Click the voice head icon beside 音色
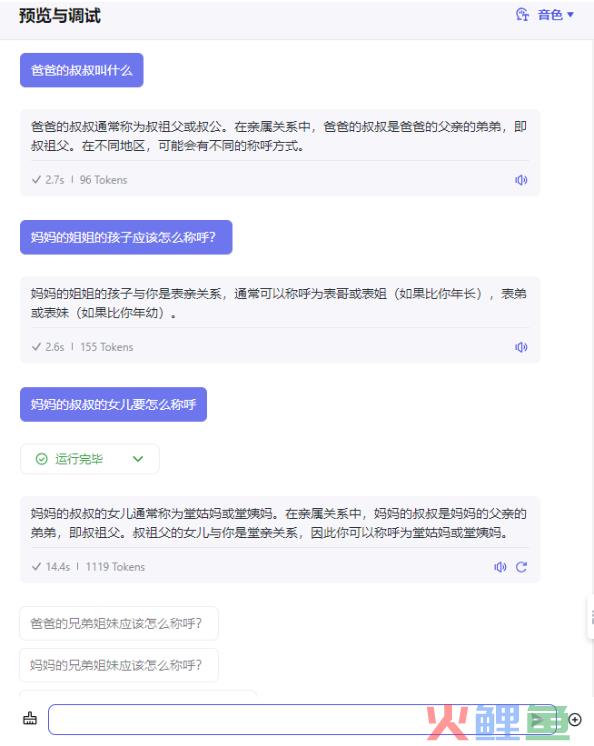The image size is (594, 746). click(522, 15)
